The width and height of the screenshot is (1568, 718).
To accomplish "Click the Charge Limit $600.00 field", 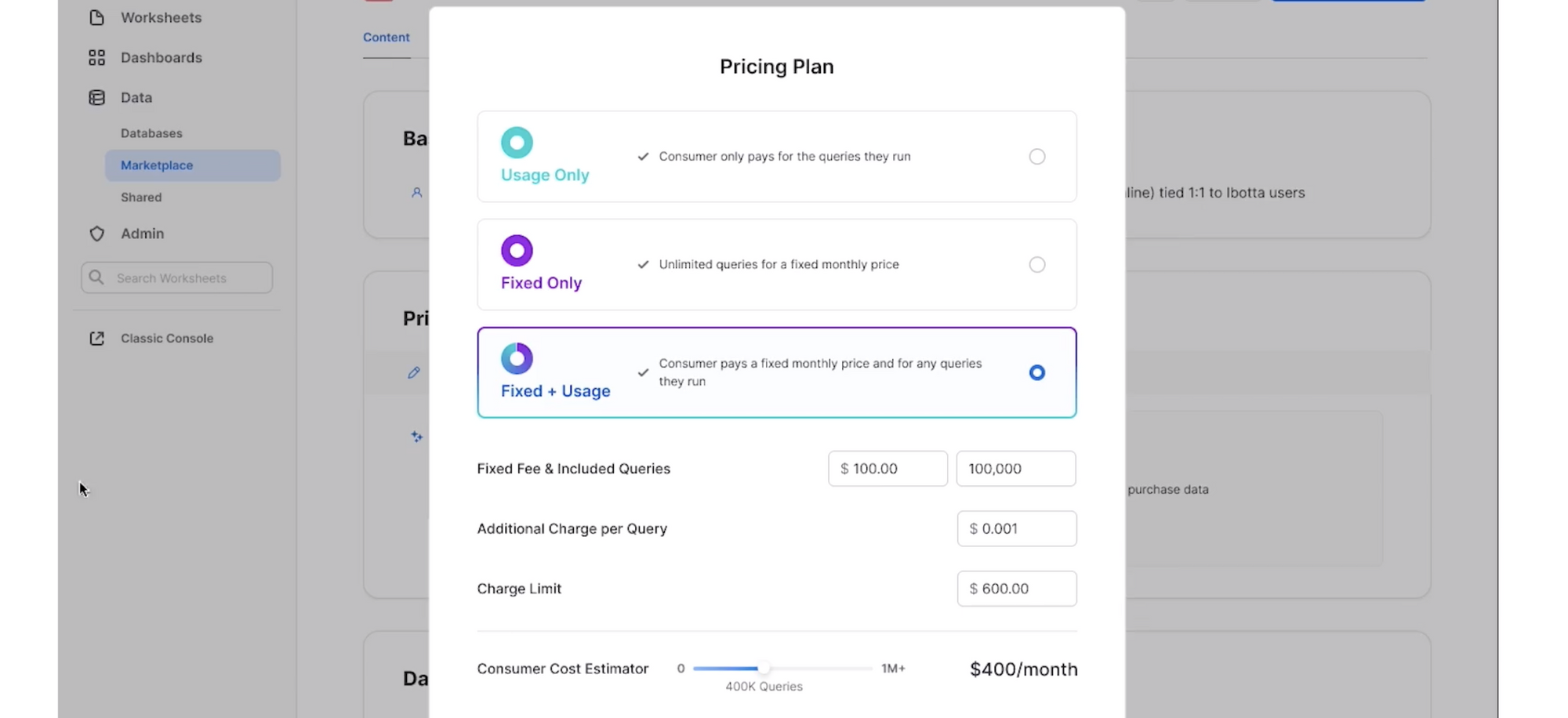I will (x=1016, y=589).
